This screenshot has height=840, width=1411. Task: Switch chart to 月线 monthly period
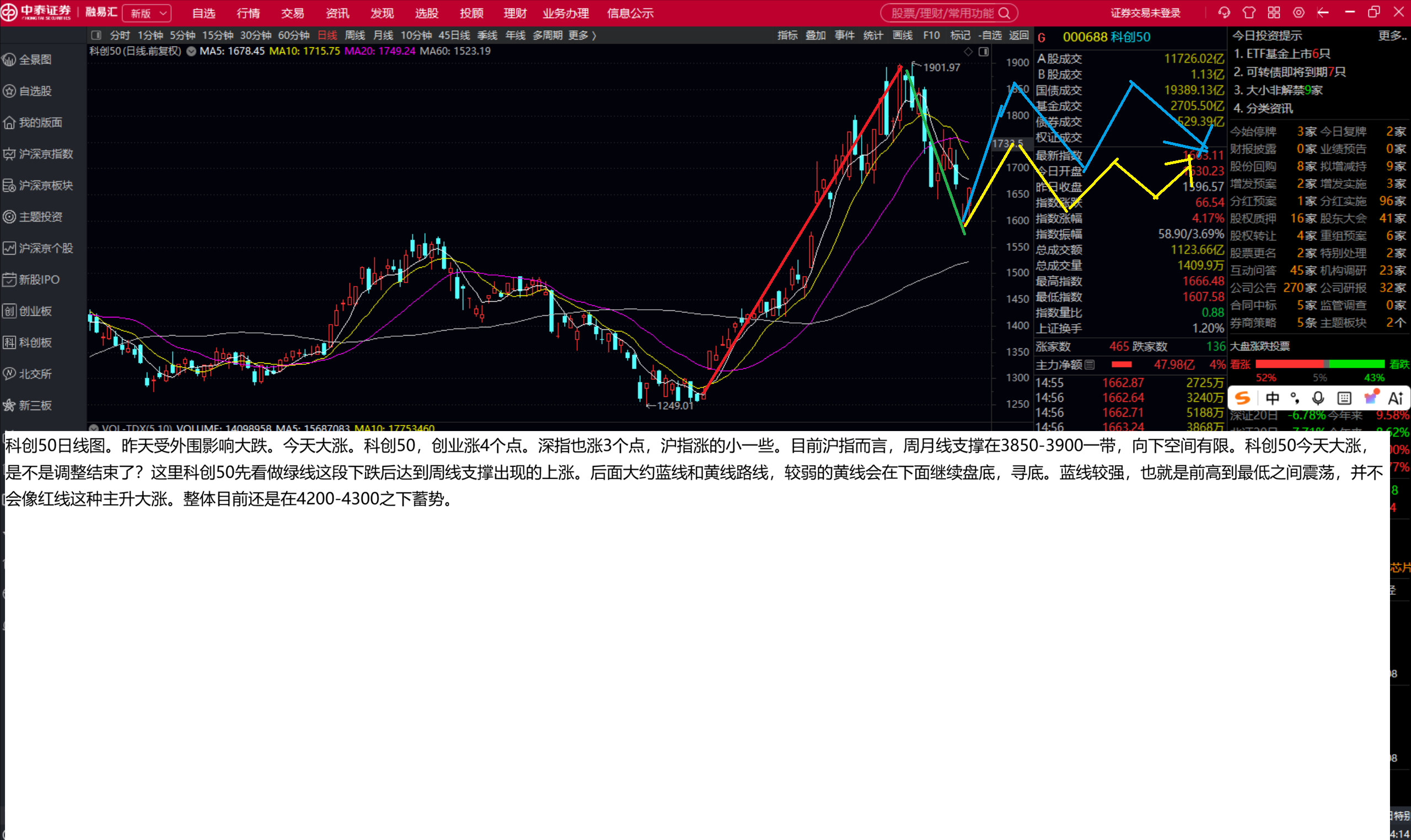[x=383, y=35]
